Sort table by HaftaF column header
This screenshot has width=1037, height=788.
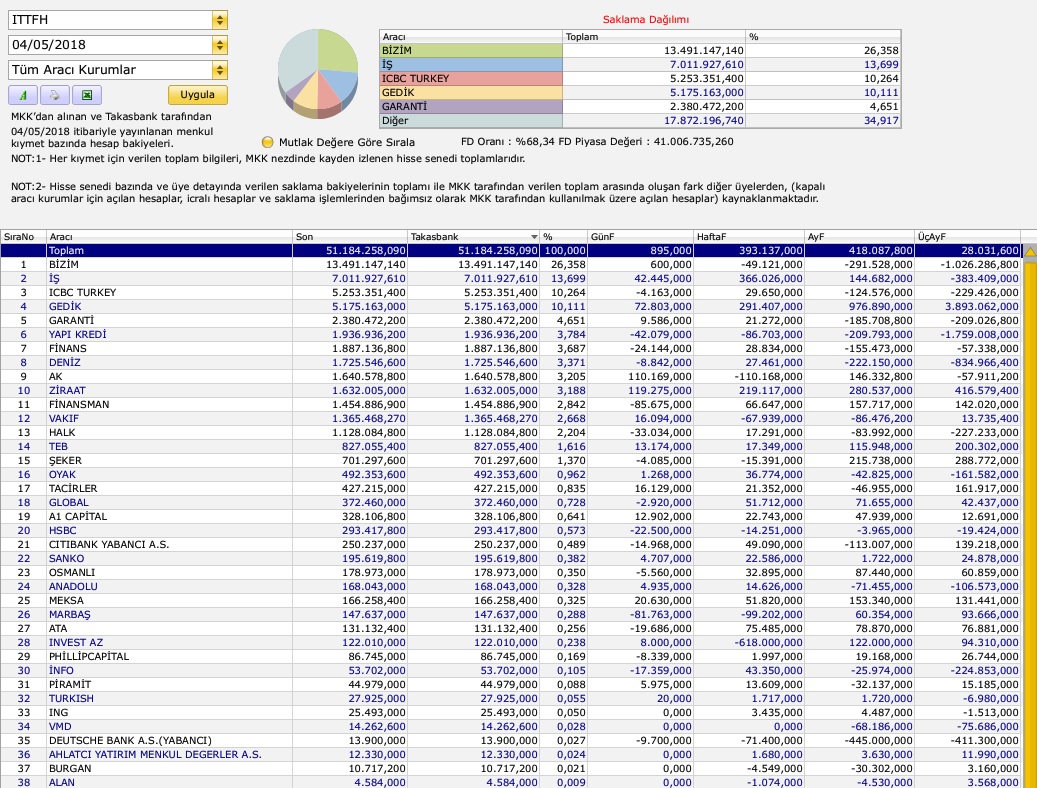pyautogui.click(x=749, y=237)
